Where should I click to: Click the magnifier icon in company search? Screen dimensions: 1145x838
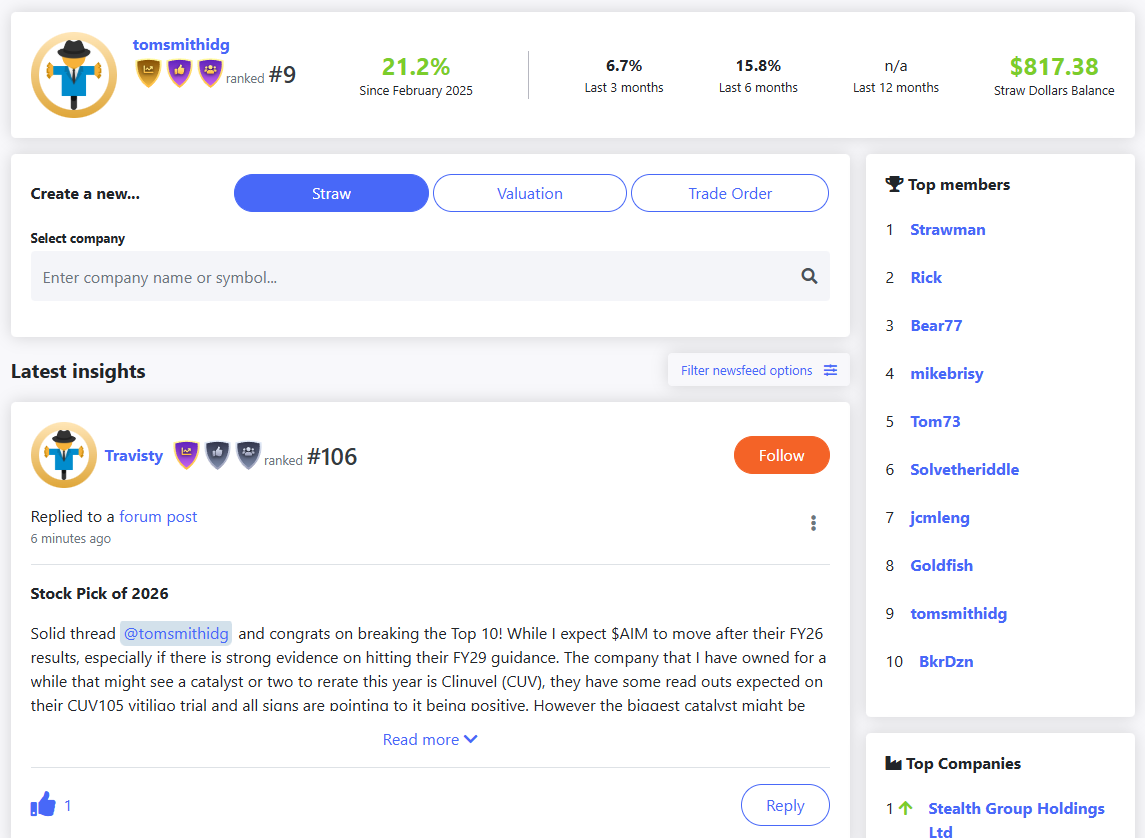[809, 277]
